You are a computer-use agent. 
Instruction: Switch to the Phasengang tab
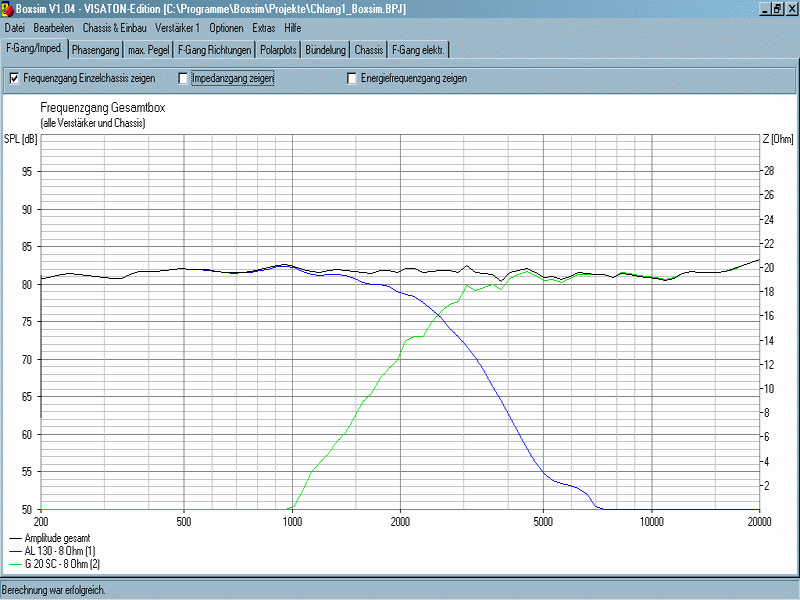click(96, 49)
